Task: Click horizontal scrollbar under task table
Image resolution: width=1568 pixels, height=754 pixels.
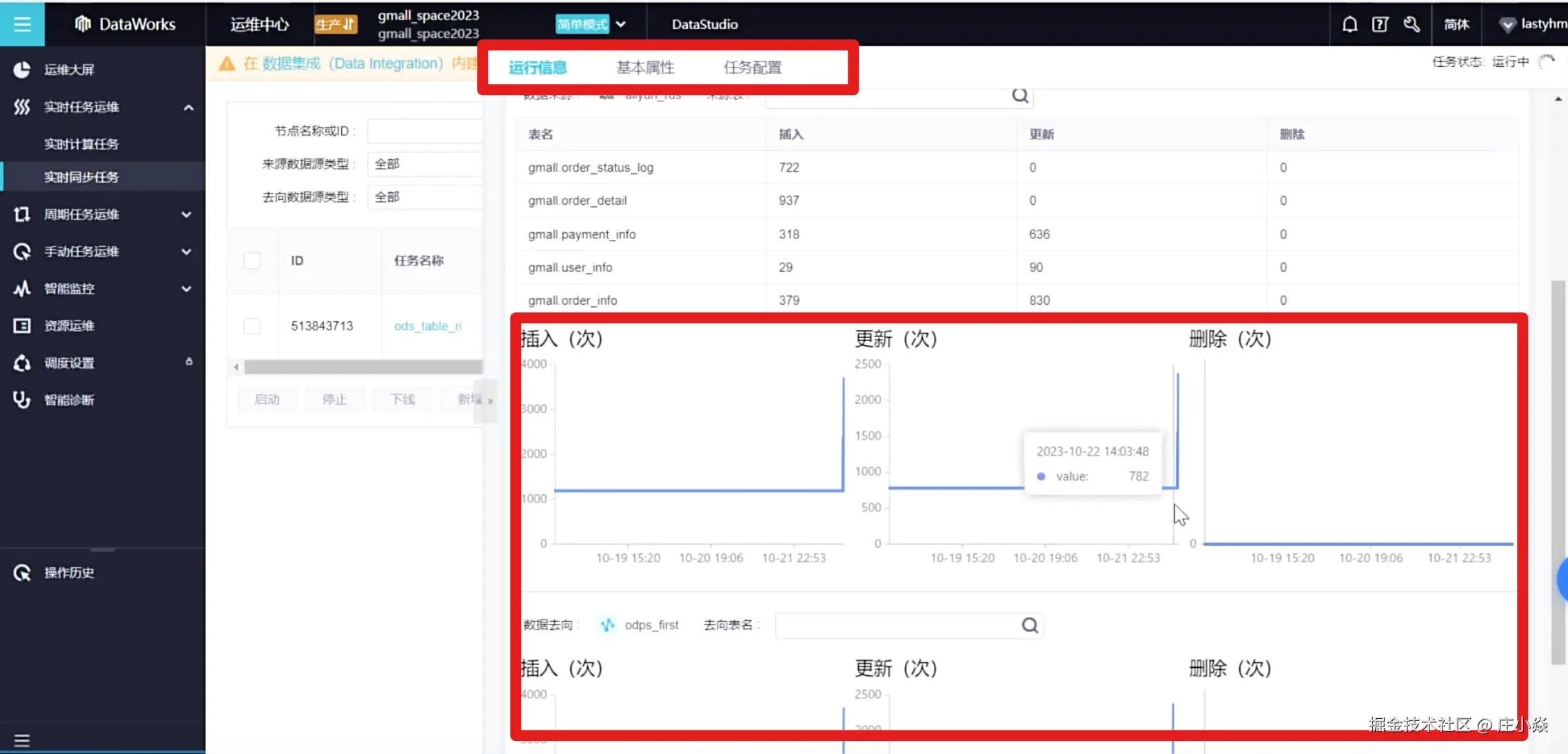Action: tap(363, 367)
